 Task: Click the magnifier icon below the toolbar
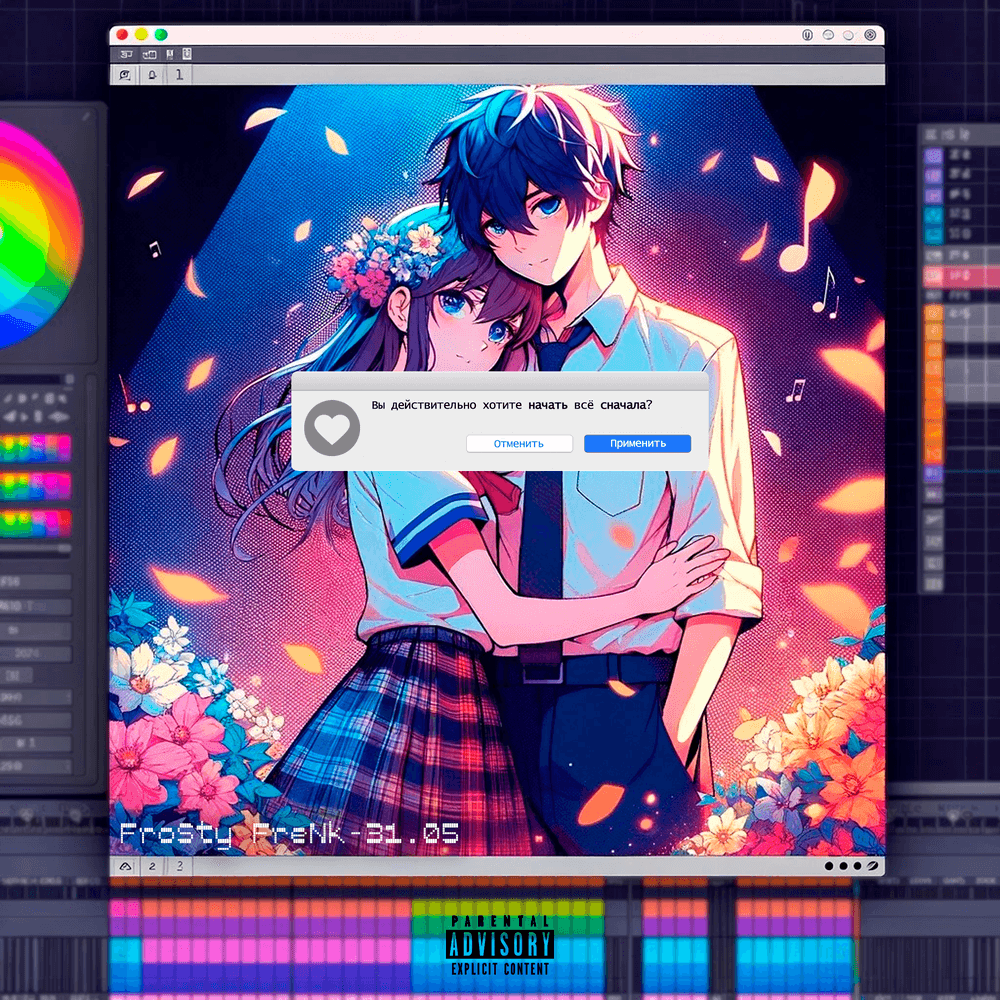(x=124, y=73)
